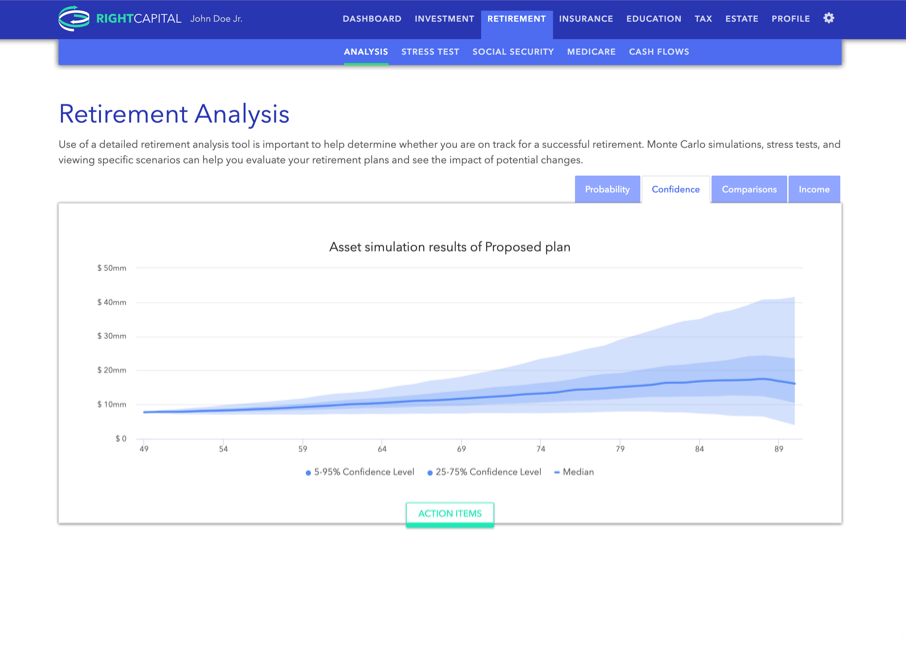The height and width of the screenshot is (651, 906).
Task: Open the Comparisons tab
Action: (749, 189)
